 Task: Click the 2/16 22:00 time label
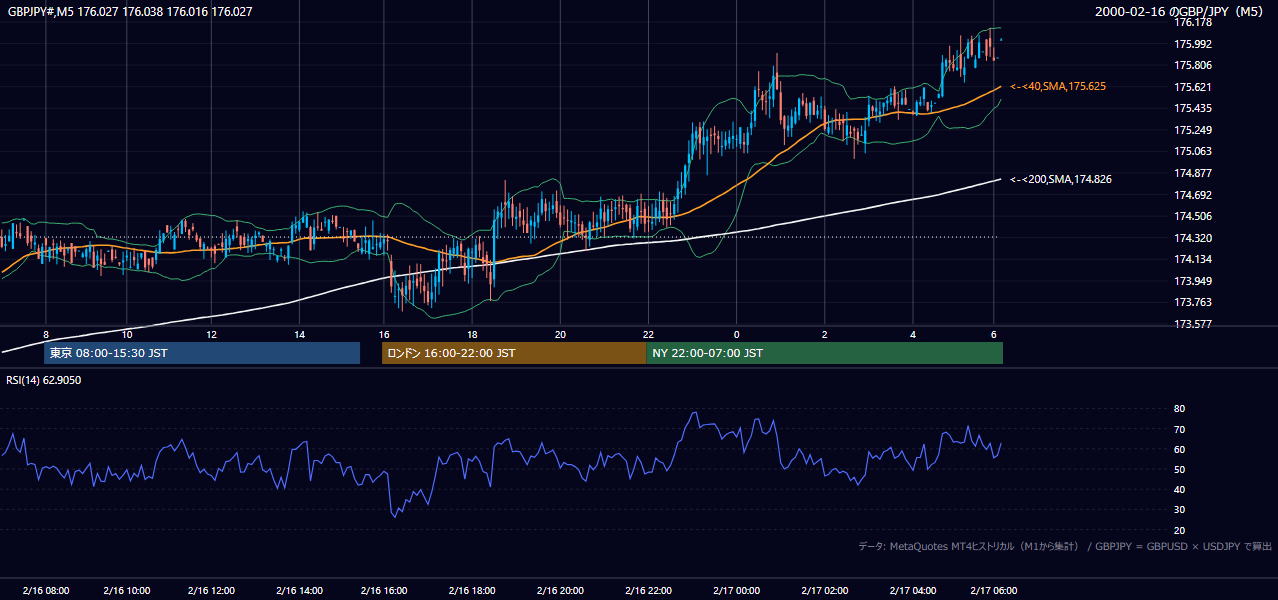(647, 590)
